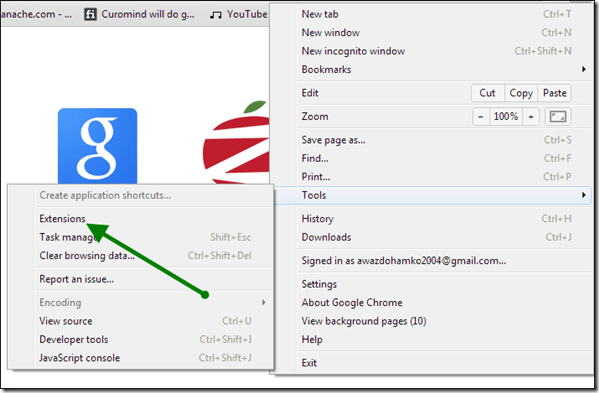This screenshot has width=599, height=393.
Task: Click the YouTube music note bookmark icon
Action: tap(216, 15)
